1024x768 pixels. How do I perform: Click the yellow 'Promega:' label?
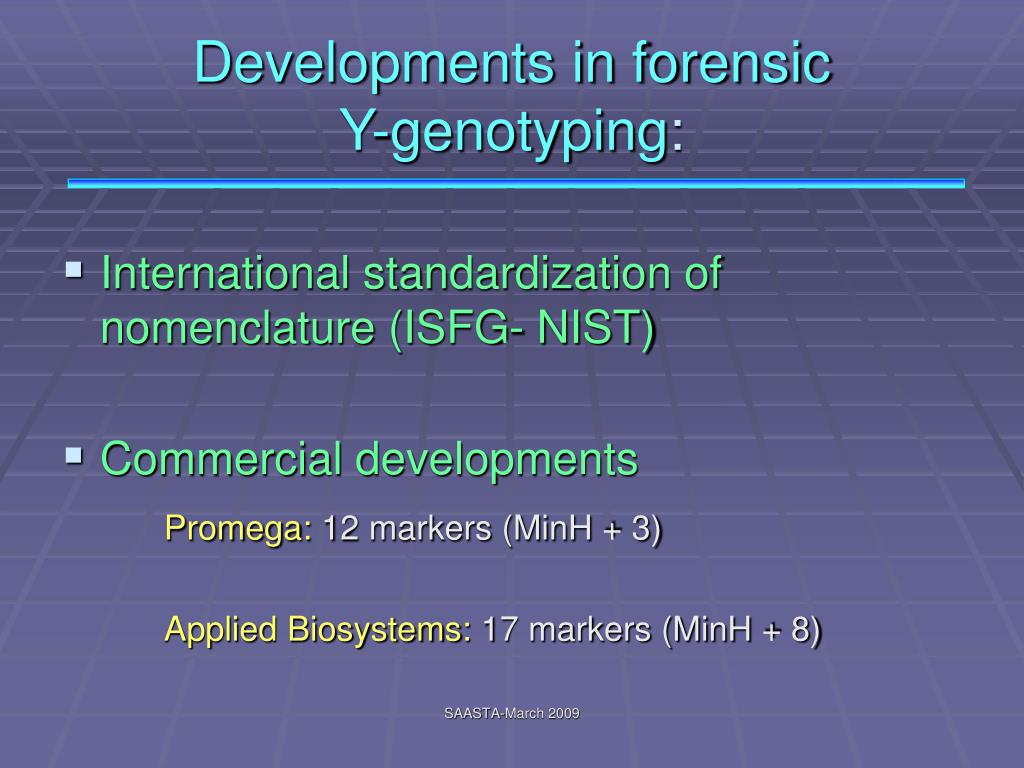tap(238, 529)
